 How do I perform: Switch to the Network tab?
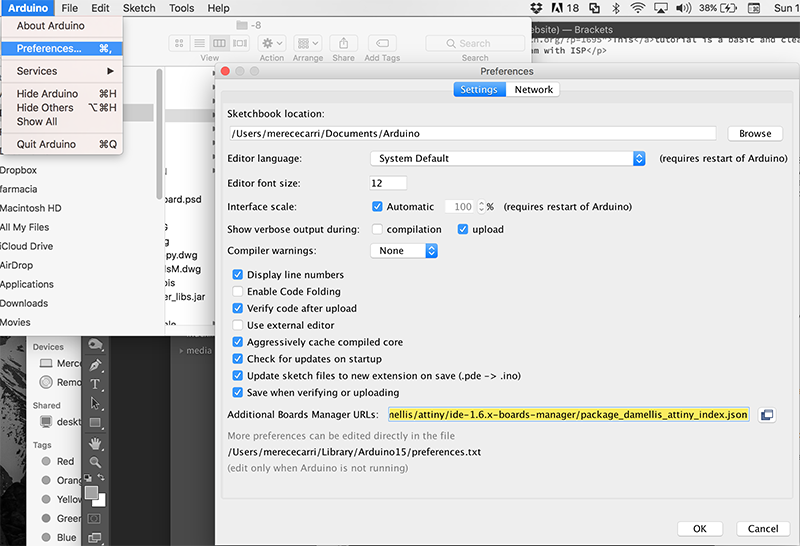point(533,90)
